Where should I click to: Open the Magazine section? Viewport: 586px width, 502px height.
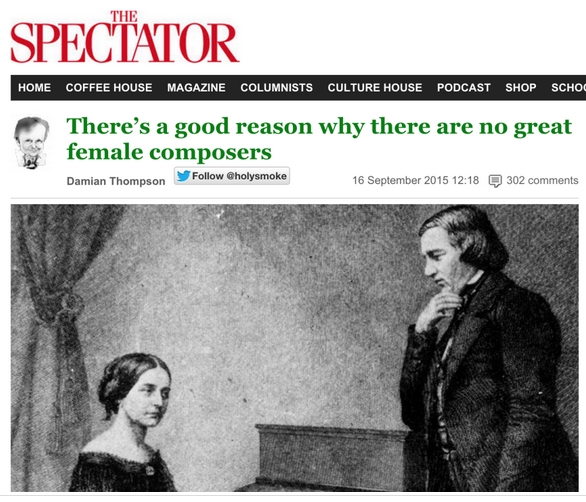pos(196,87)
